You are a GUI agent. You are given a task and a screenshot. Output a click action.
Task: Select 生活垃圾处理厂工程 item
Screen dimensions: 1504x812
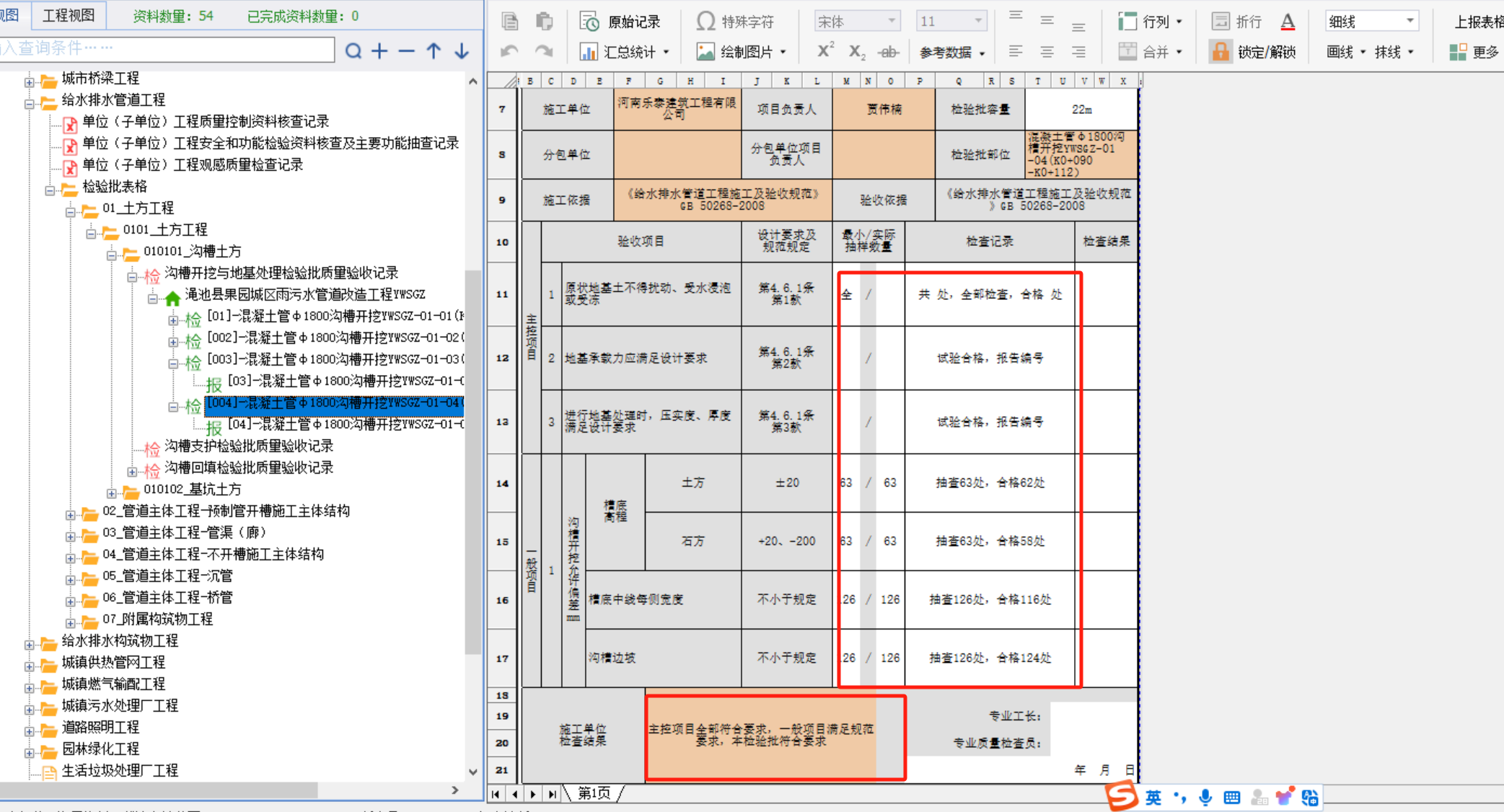120,771
